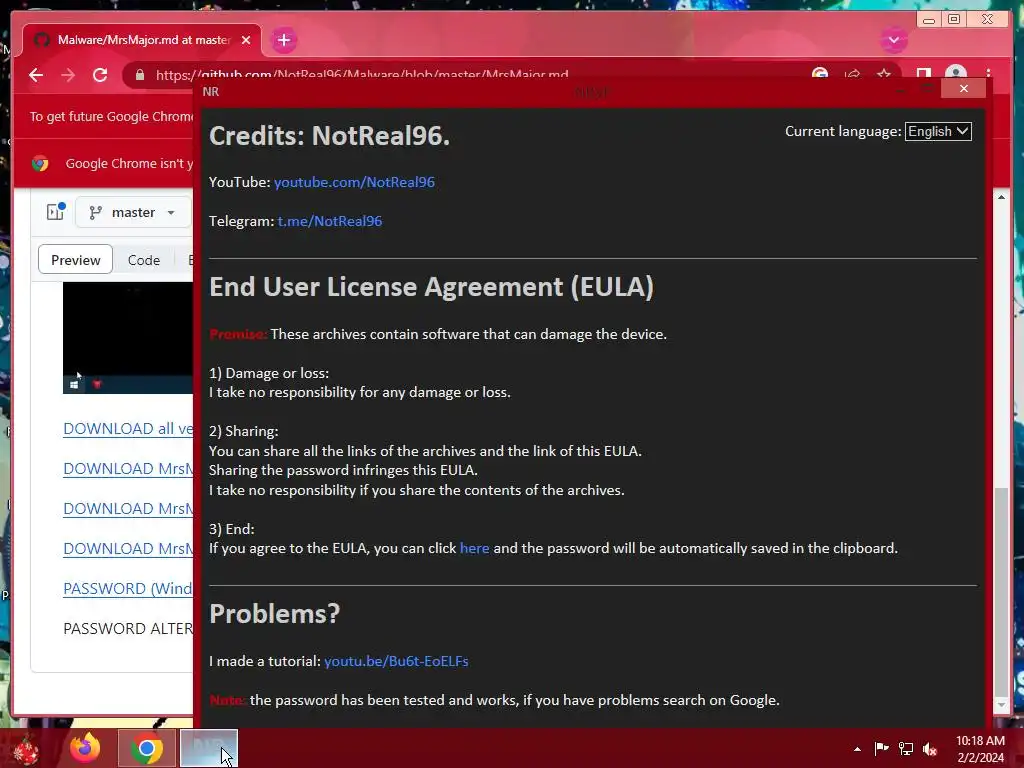1024x768 pixels.
Task: Click 'Credits: NotReal96.' heading
Action: pyautogui.click(x=329, y=136)
